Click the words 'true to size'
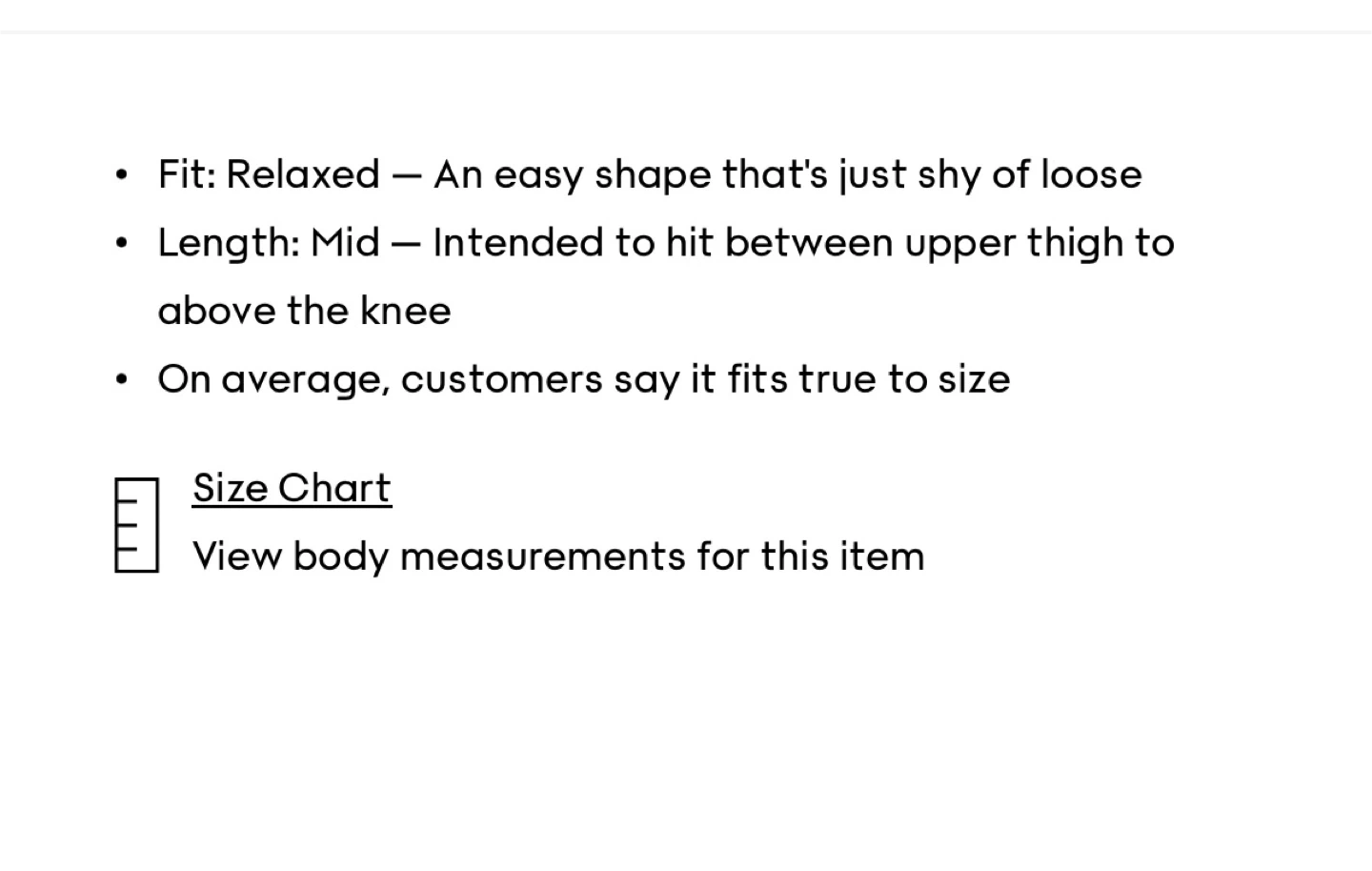 903,380
